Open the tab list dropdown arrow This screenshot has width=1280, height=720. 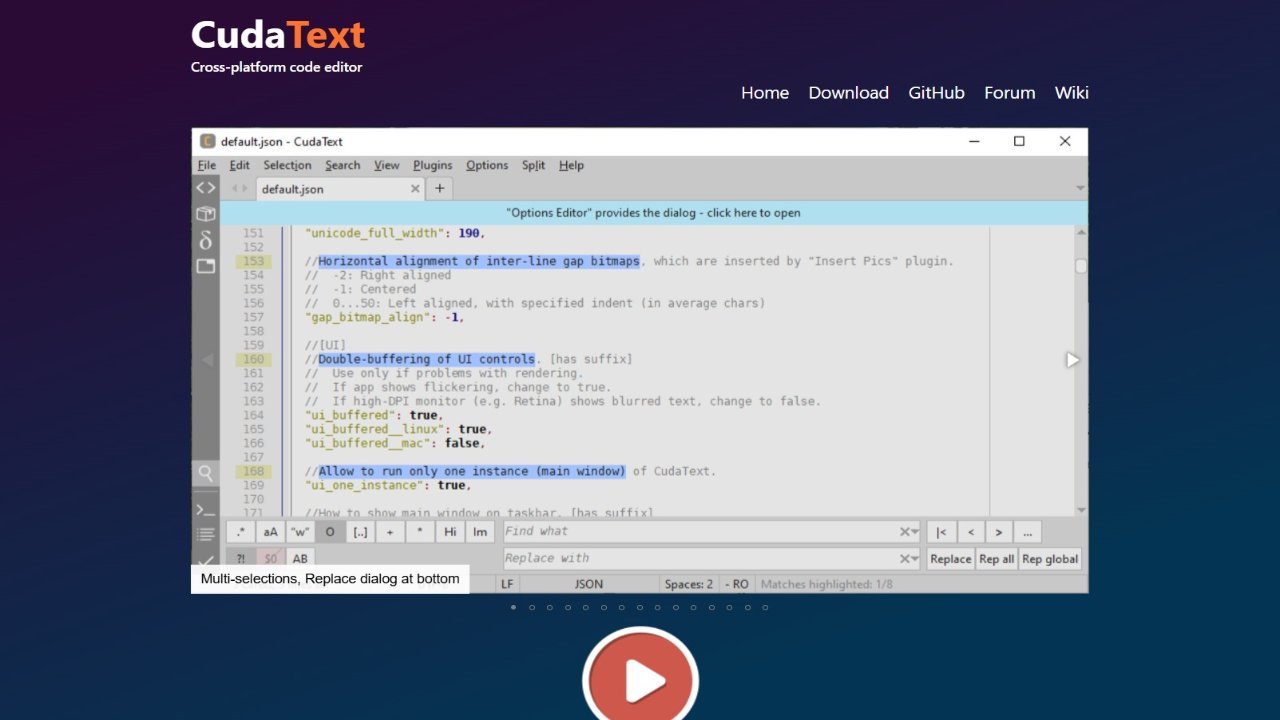point(1080,188)
